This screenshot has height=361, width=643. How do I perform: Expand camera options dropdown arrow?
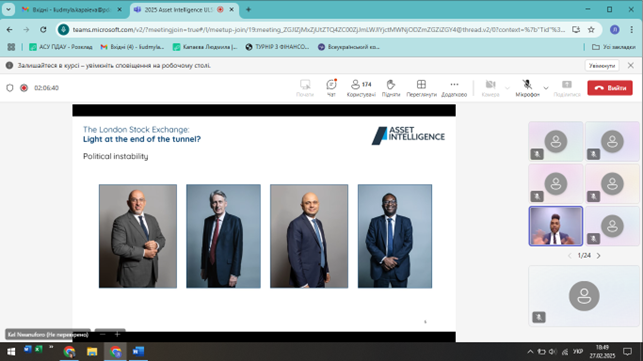pyautogui.click(x=507, y=88)
